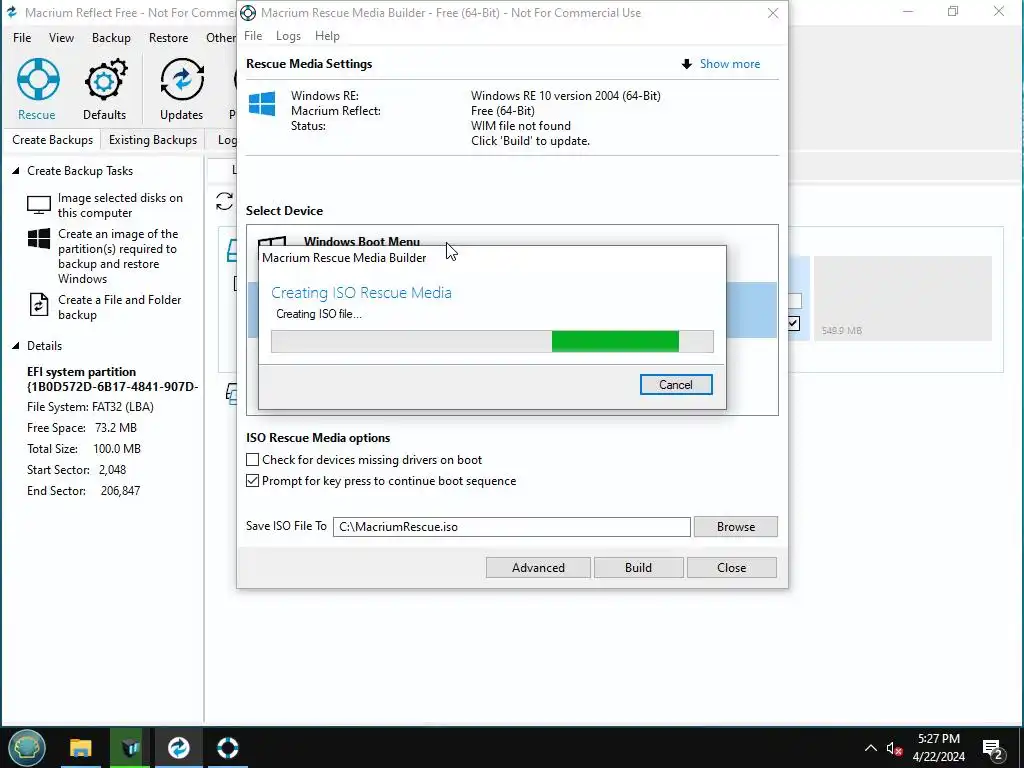Open File Explorer from the taskbar
The width and height of the screenshot is (1024, 768).
pos(80,748)
